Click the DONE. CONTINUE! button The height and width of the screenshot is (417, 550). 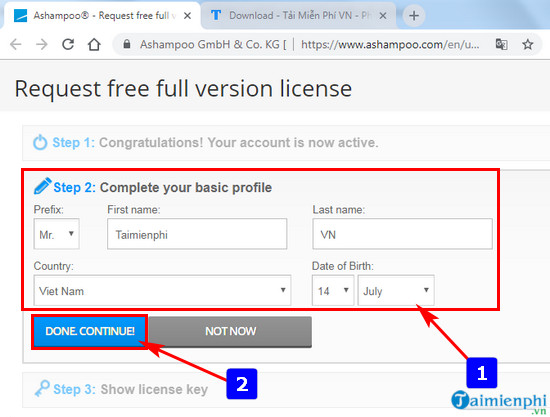pyautogui.click(x=90, y=331)
